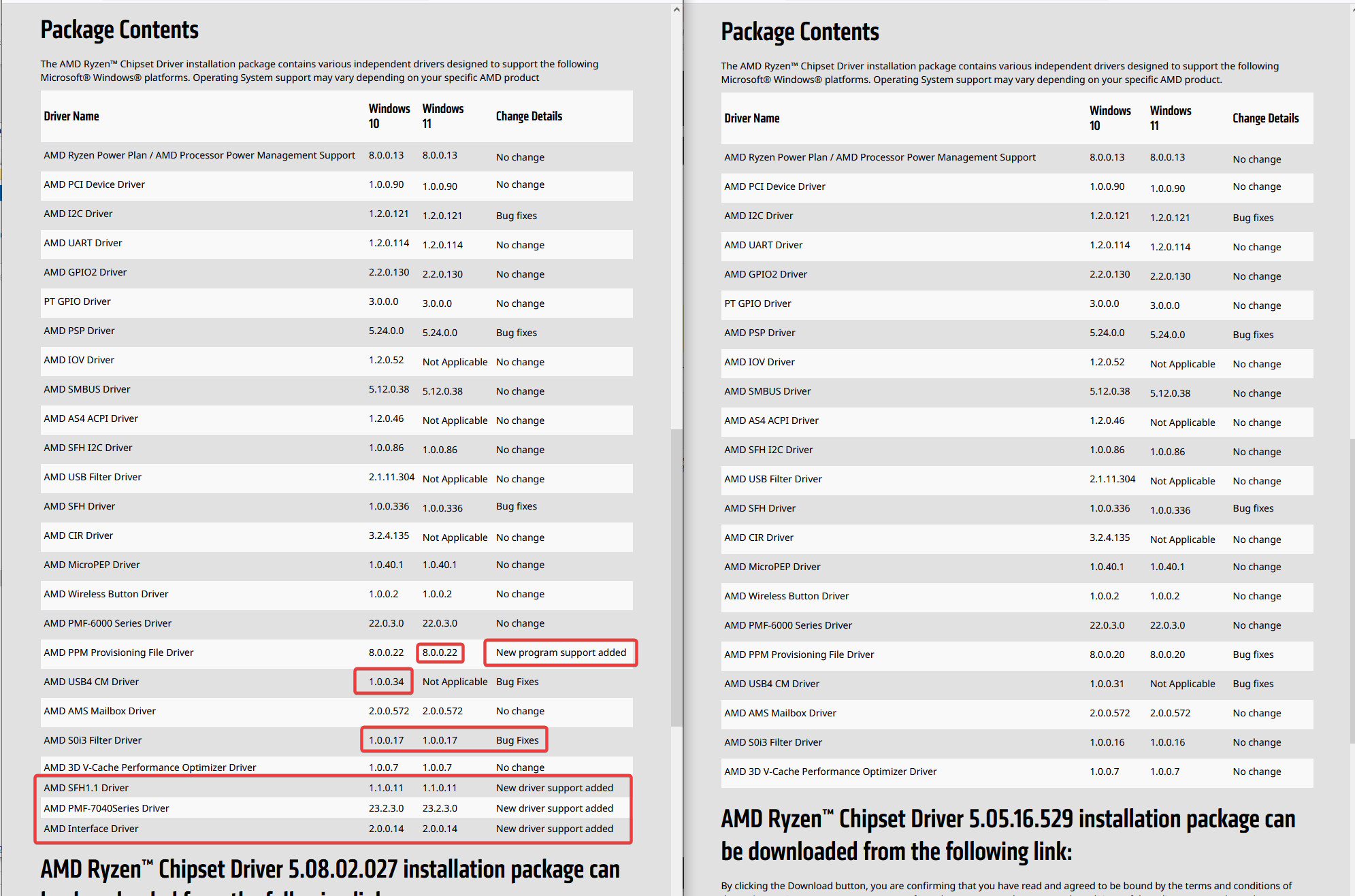The image size is (1355, 896).
Task: Click the right page vertical scrollbar thumb
Action: [1352, 591]
